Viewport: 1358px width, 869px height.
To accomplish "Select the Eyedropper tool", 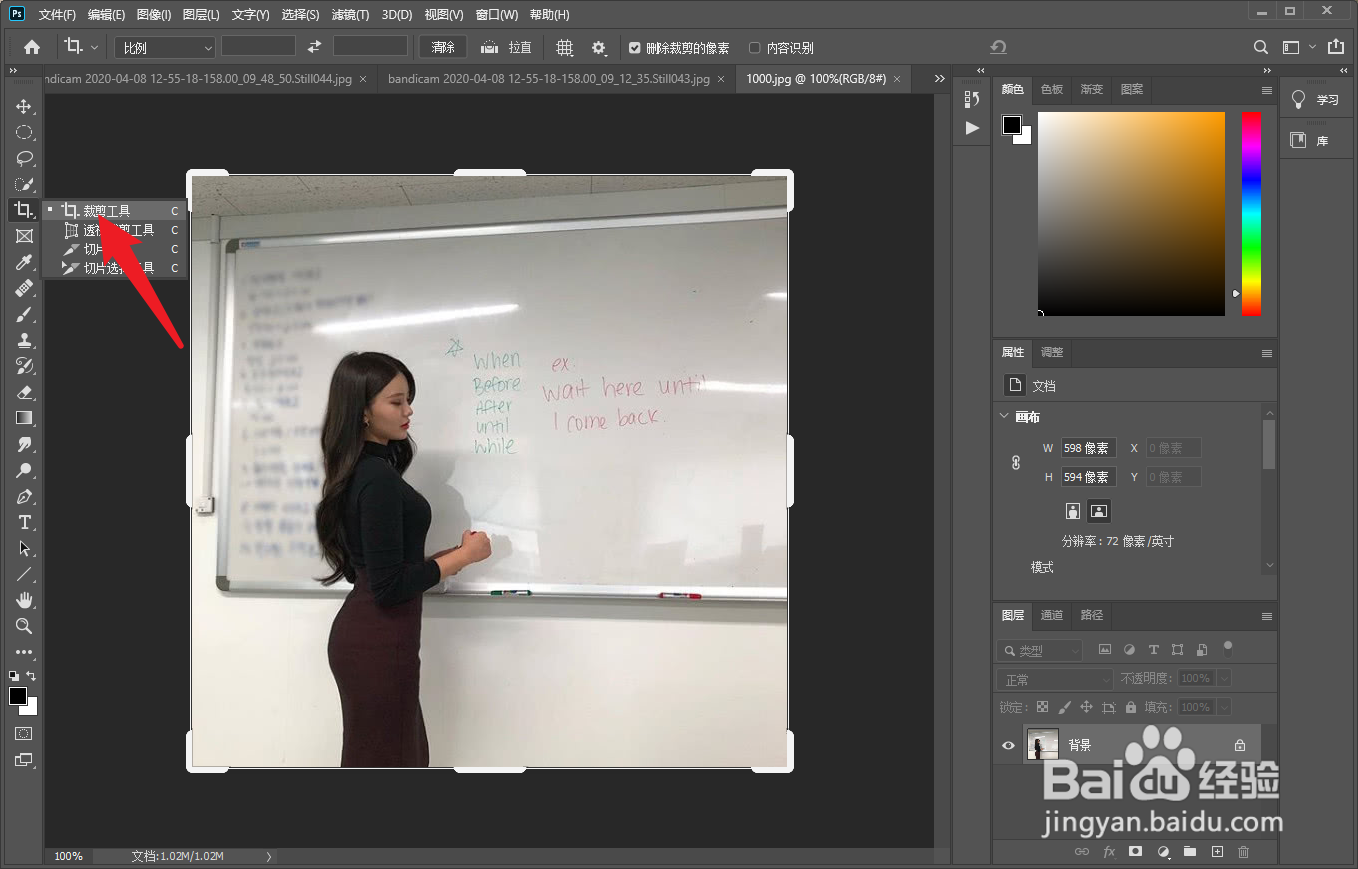I will point(24,262).
